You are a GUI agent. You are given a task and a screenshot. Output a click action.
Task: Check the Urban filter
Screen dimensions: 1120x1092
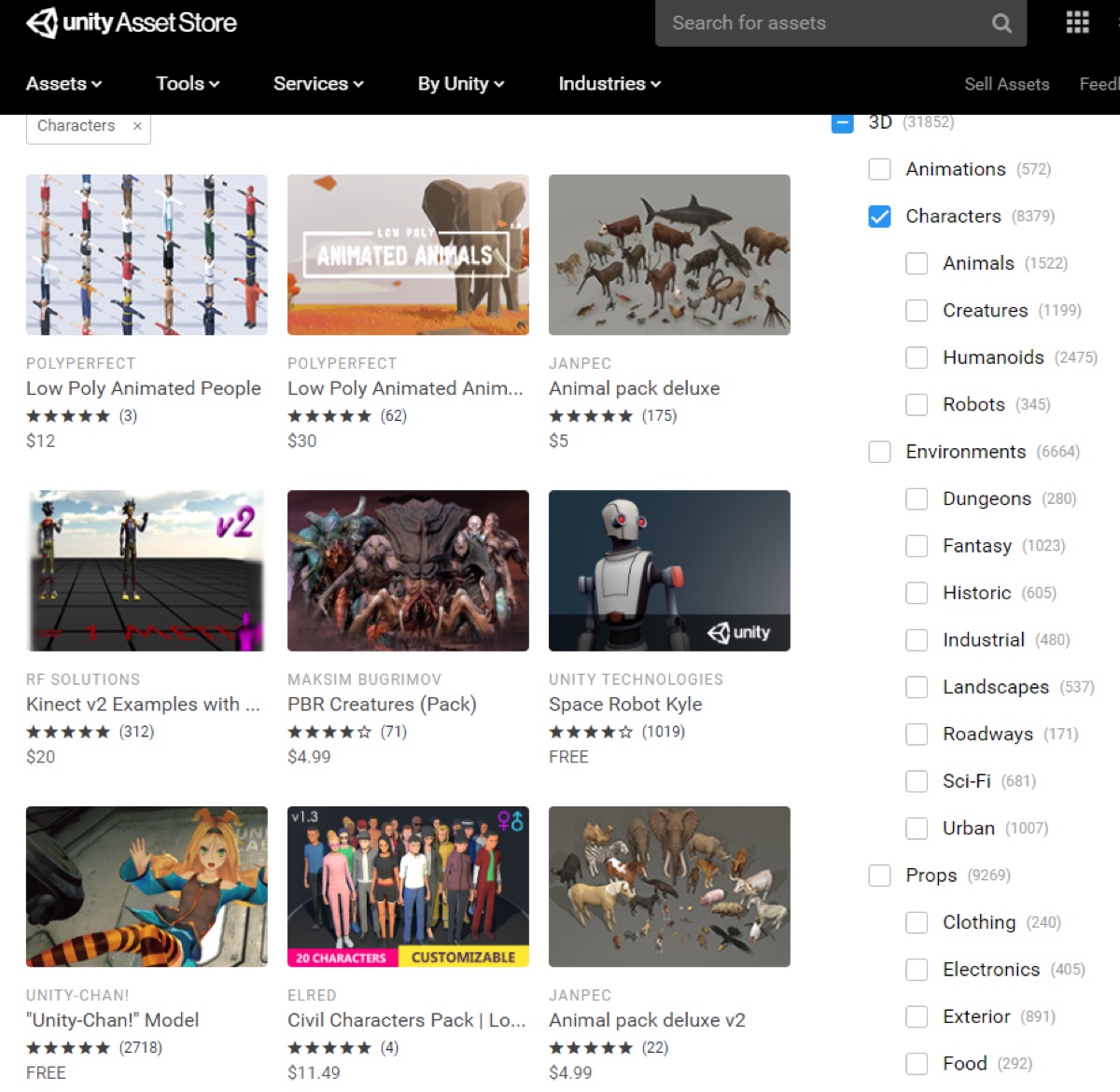(917, 828)
